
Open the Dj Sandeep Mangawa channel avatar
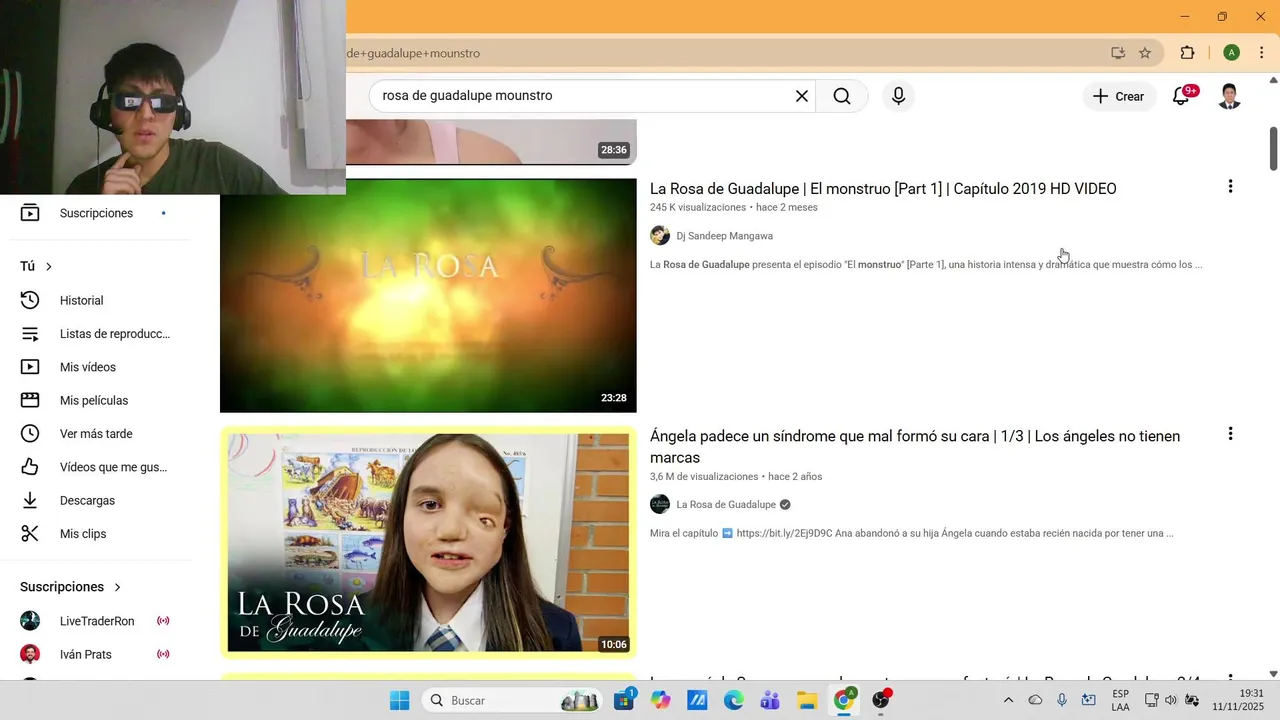point(660,236)
